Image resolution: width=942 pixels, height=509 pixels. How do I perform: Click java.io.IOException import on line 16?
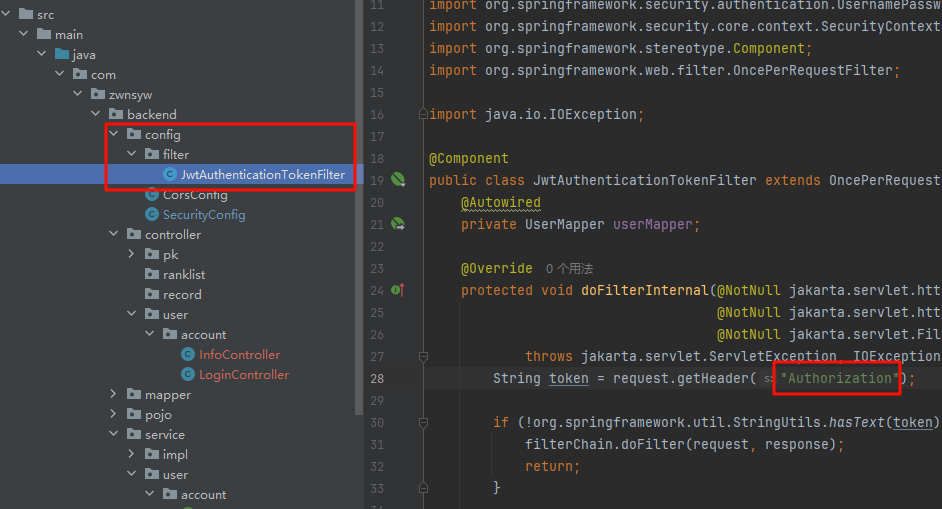(x=561, y=114)
